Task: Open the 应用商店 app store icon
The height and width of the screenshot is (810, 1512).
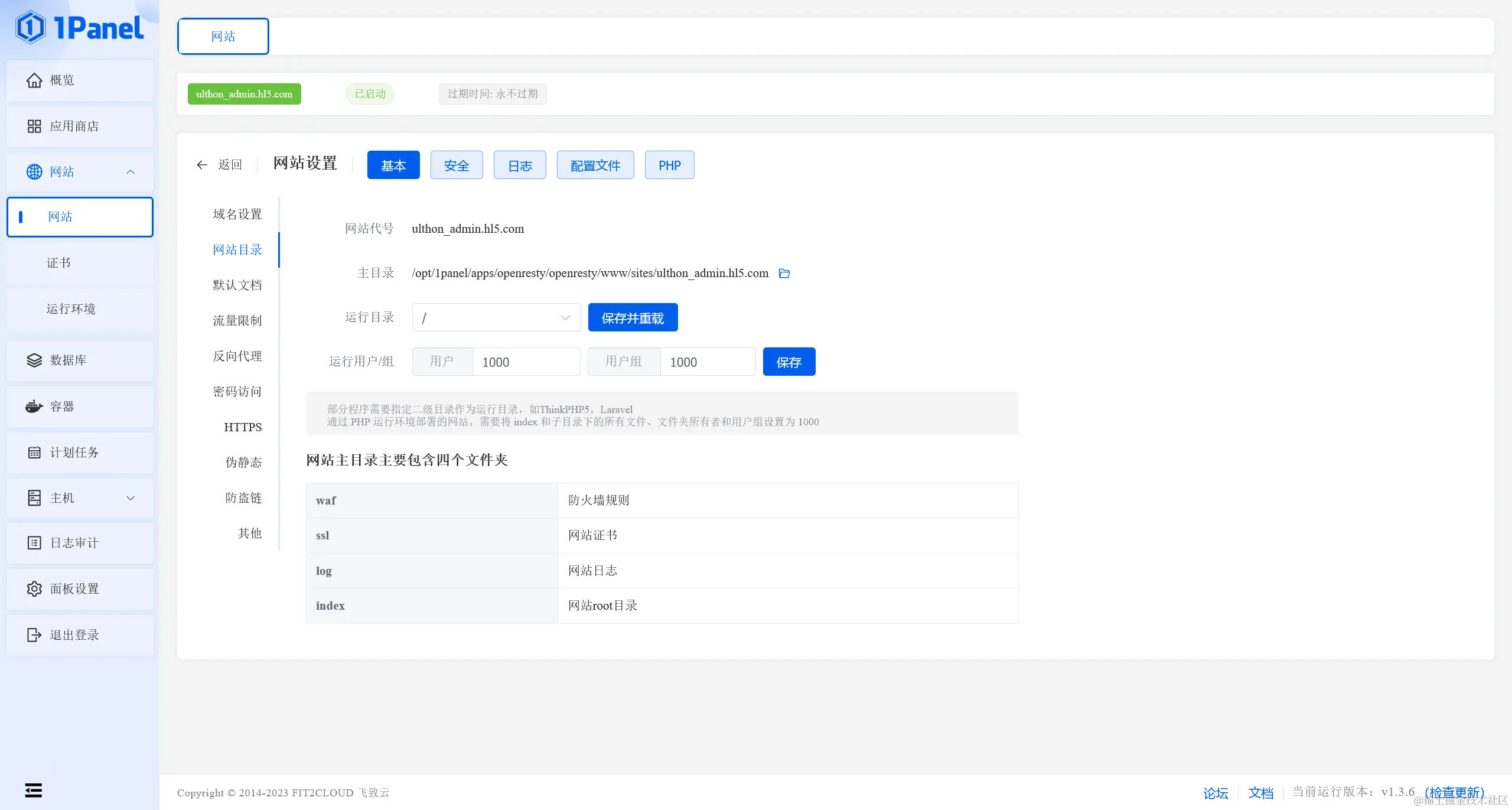Action: (34, 126)
